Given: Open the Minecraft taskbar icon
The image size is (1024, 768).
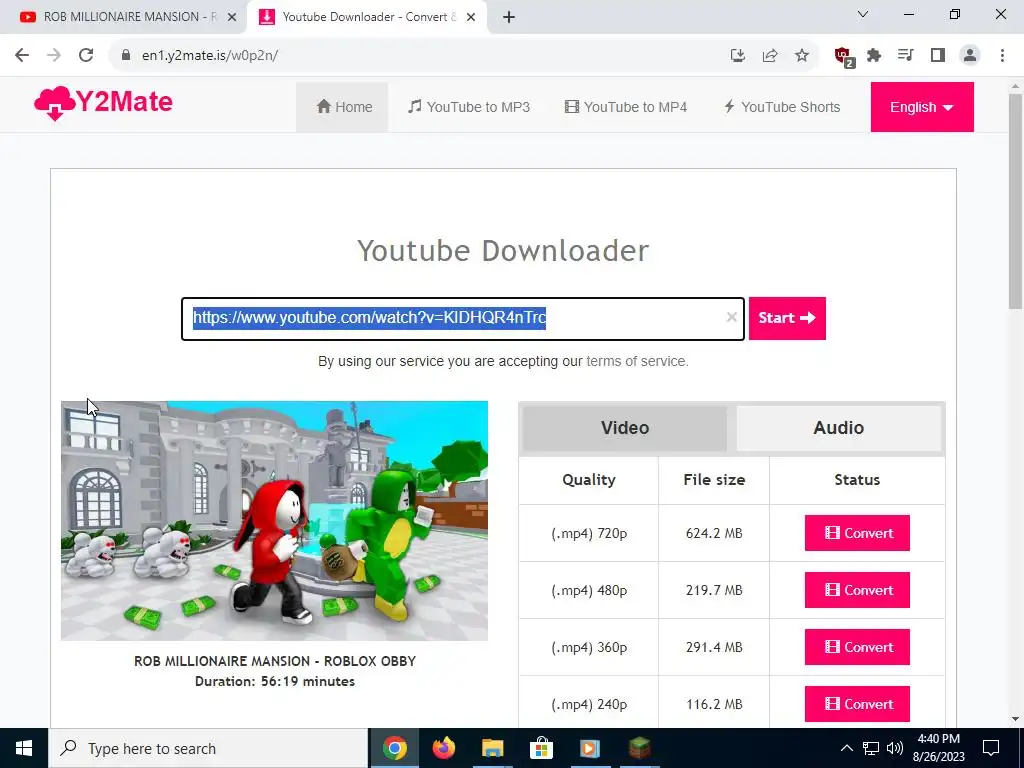Looking at the screenshot, I should (x=639, y=748).
